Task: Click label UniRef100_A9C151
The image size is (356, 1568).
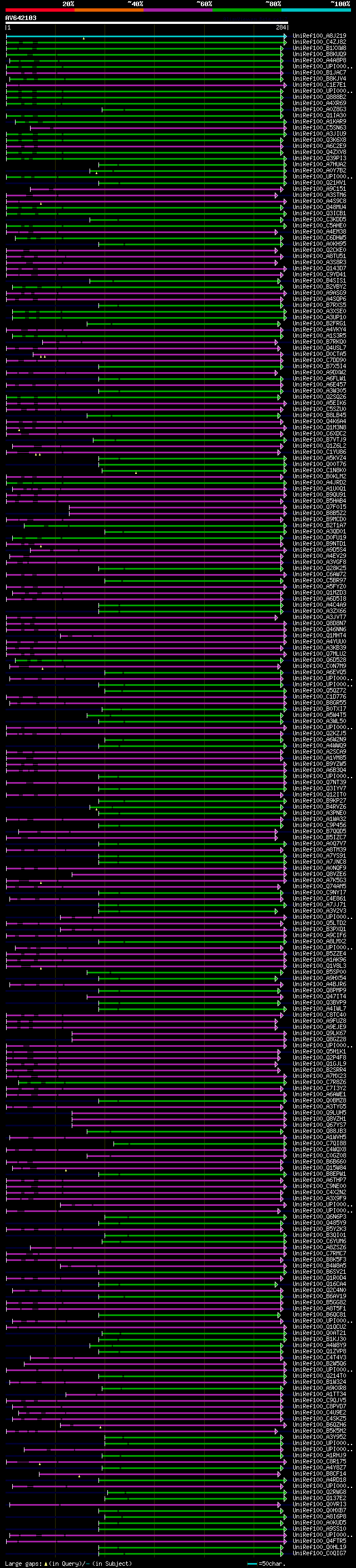Action: pos(319,189)
